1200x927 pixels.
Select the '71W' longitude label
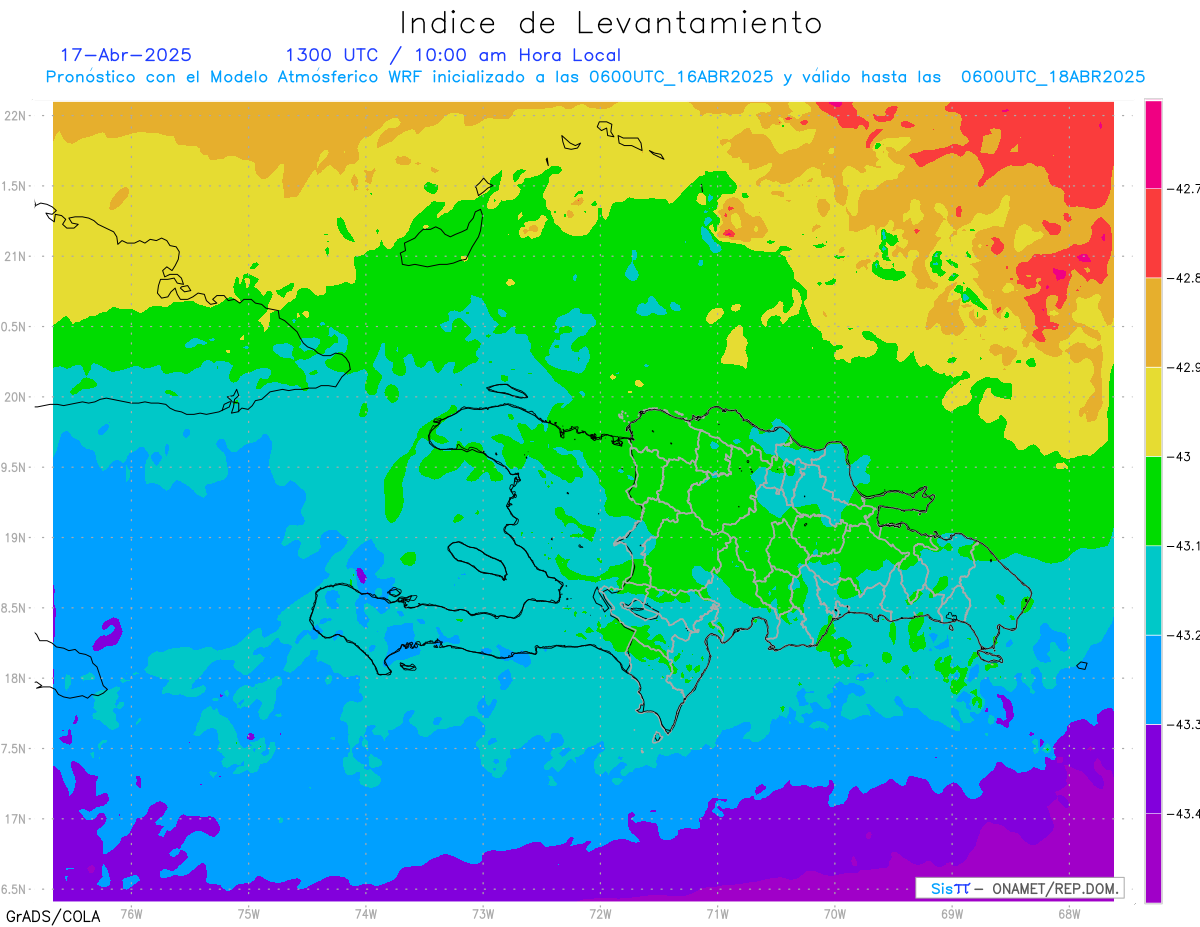tap(717, 913)
